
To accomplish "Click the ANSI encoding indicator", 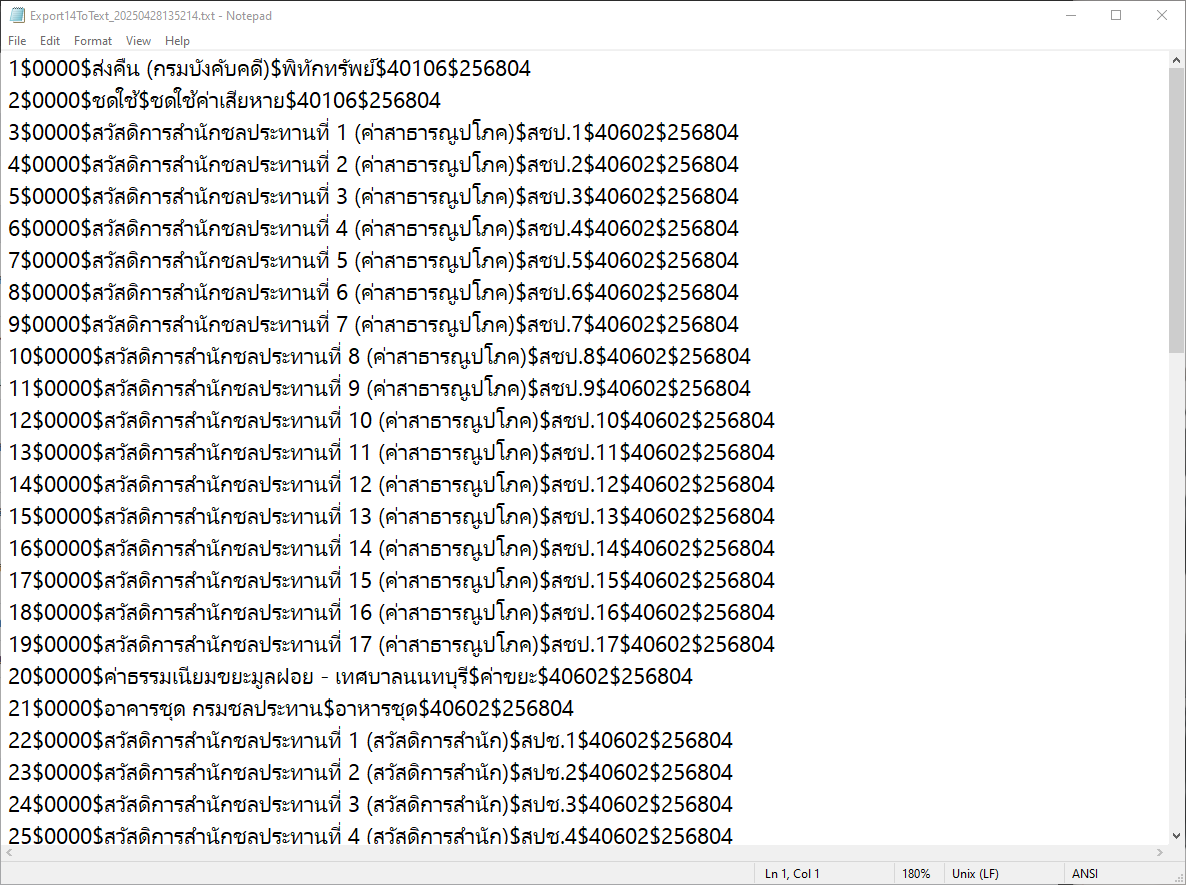I will click(x=1085, y=874).
